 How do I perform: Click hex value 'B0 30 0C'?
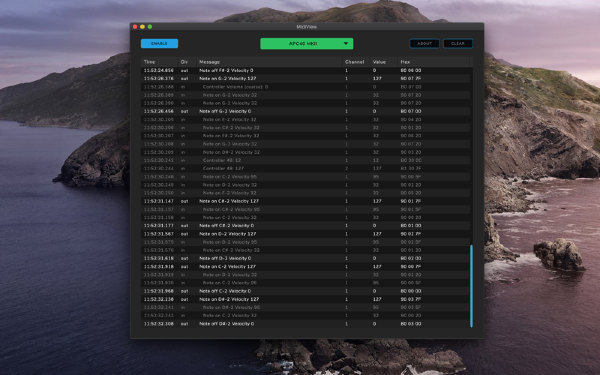[x=411, y=160]
